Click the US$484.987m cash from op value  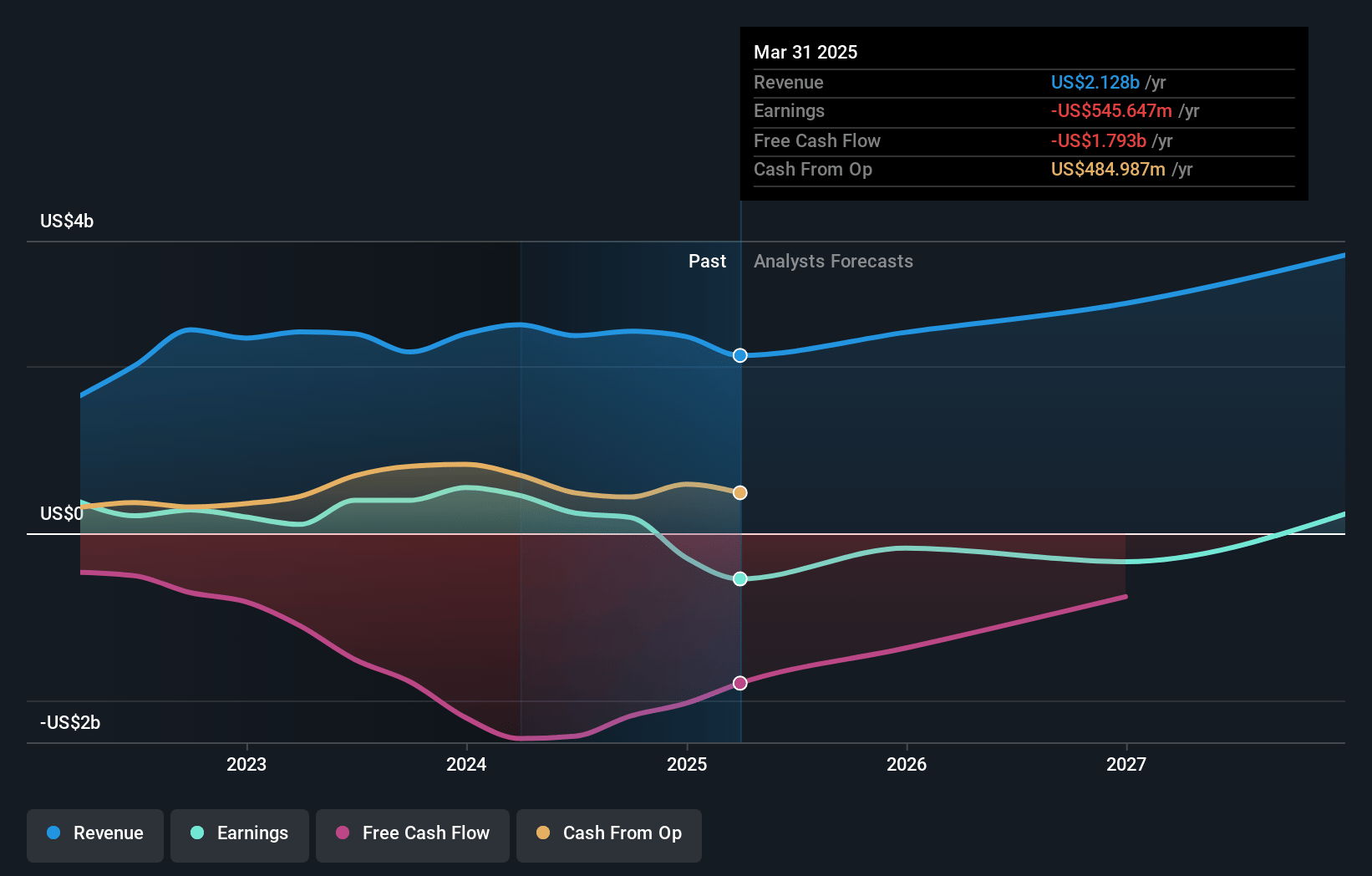tap(1108, 169)
